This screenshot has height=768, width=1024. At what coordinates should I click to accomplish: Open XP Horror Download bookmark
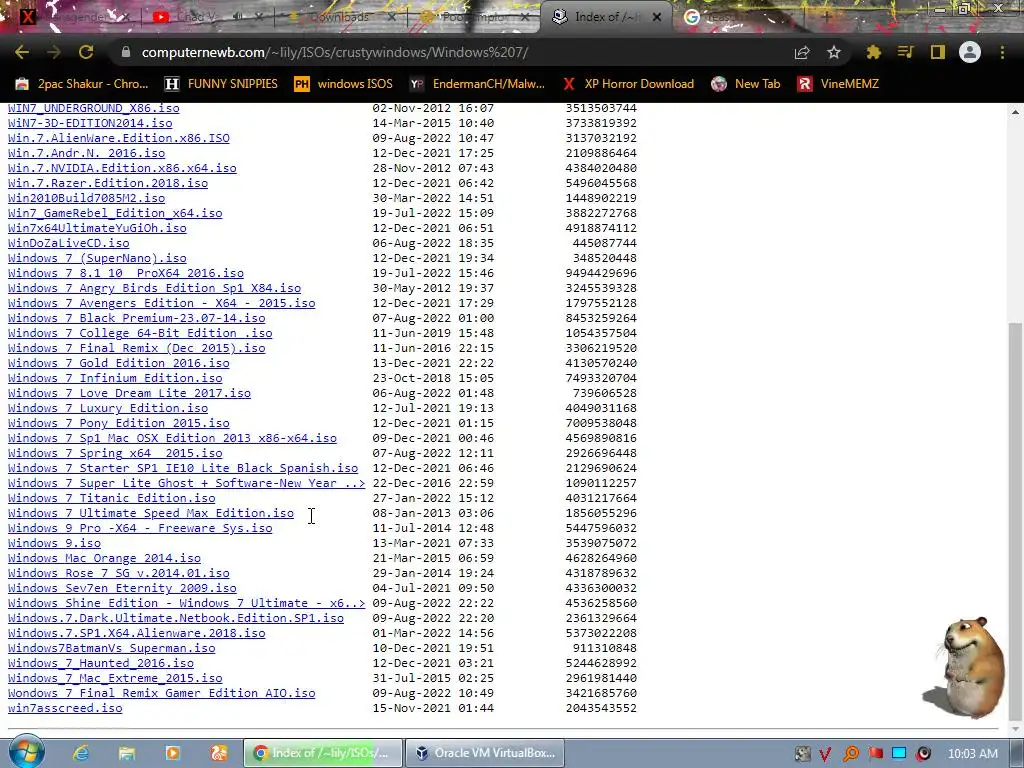click(628, 84)
